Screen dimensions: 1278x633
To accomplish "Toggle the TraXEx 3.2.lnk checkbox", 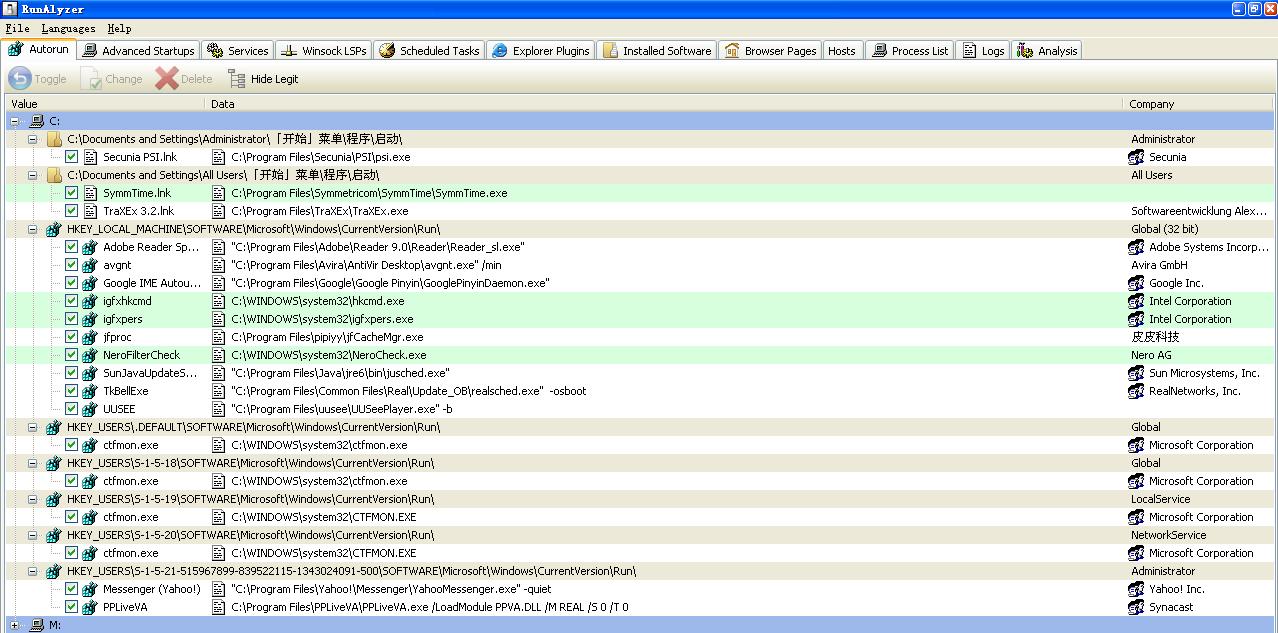I will [x=72, y=211].
